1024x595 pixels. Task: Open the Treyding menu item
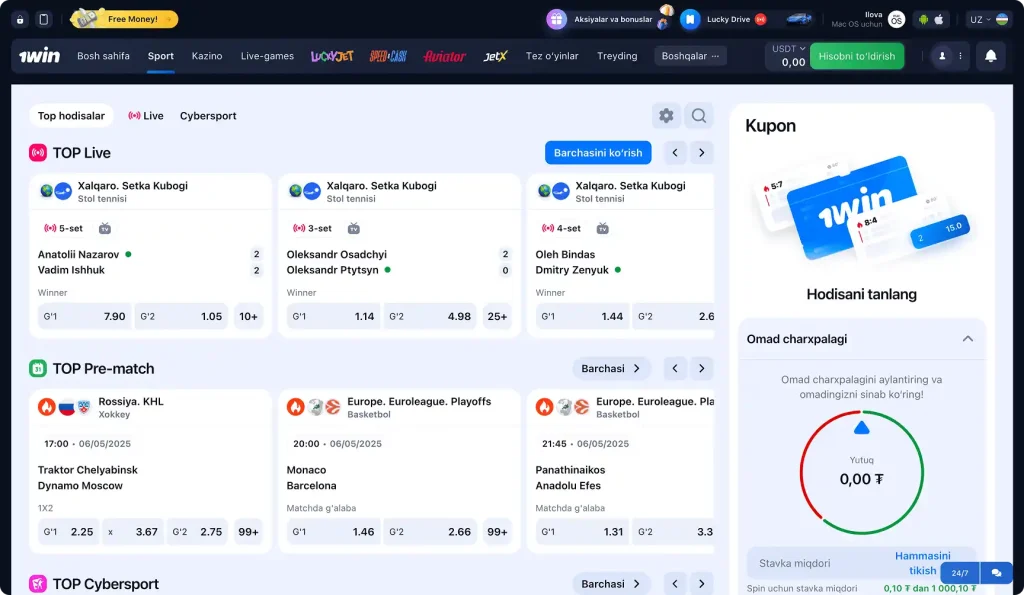(617, 56)
